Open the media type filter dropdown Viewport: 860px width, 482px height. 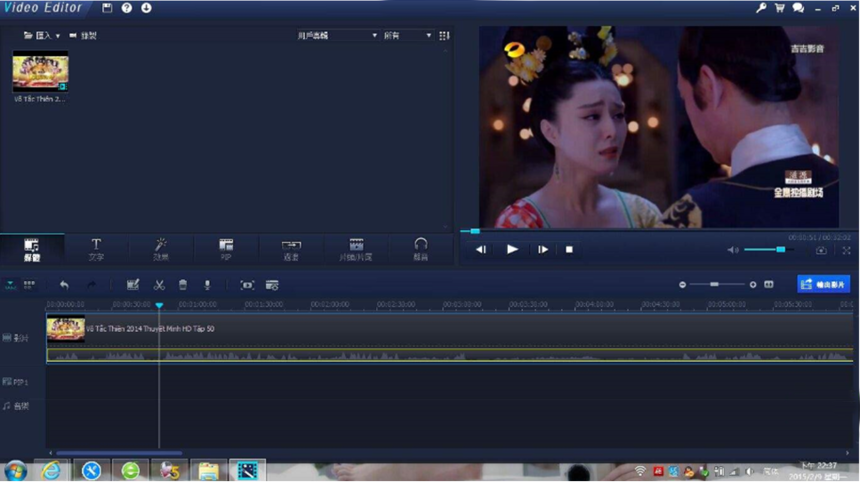tap(408, 35)
